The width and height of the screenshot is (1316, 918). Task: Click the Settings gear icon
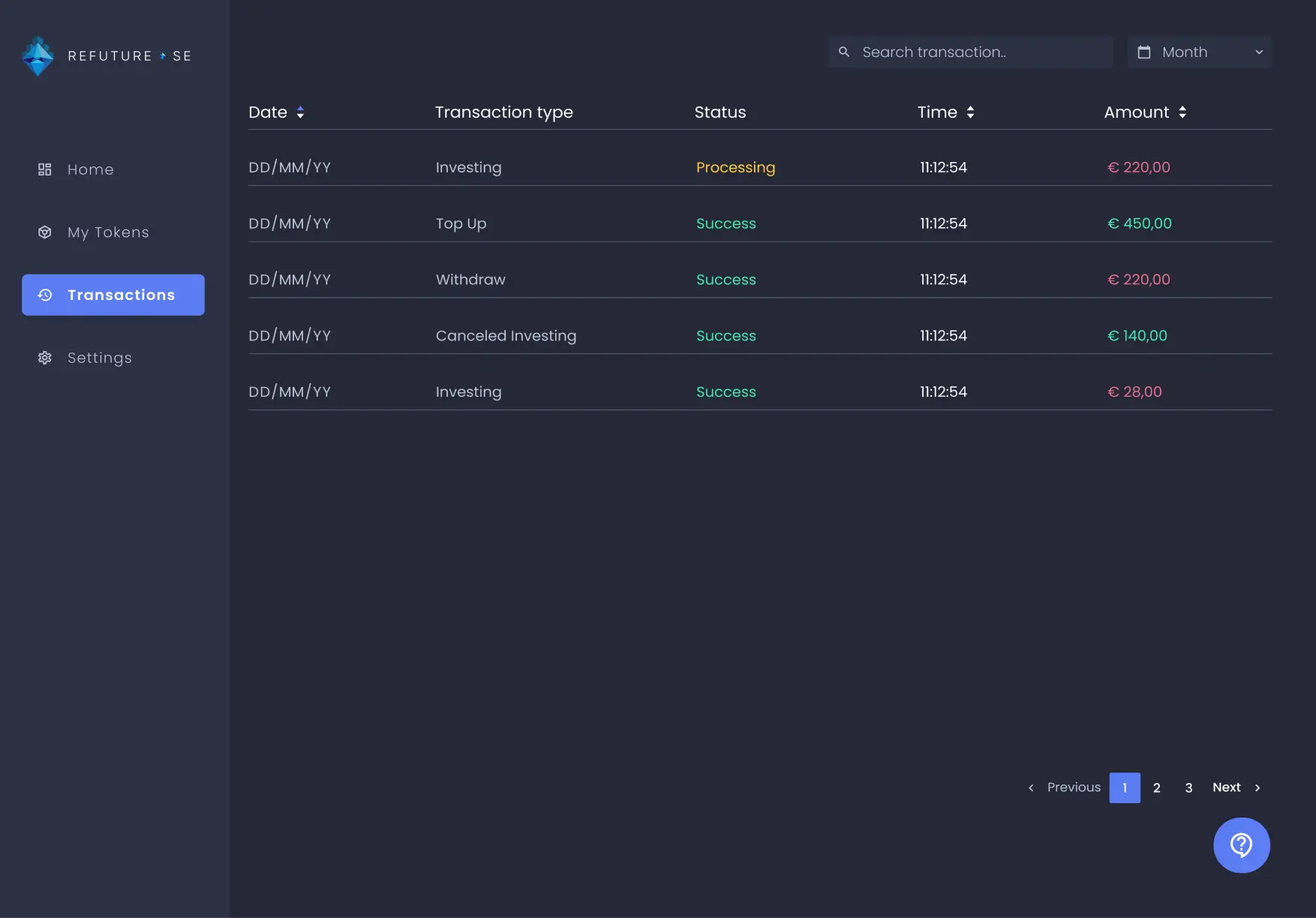44,358
